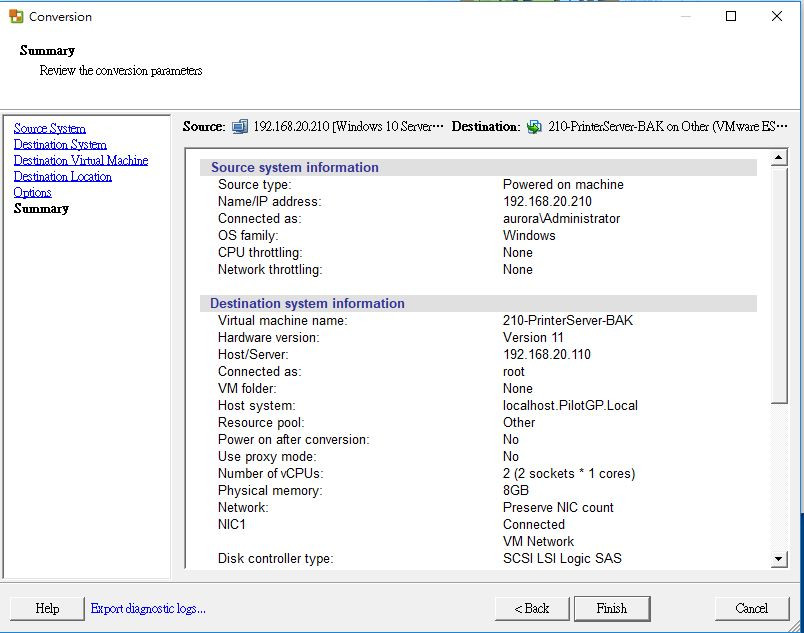Click the Preserve NIC count value
This screenshot has height=633, width=804.
558,507
